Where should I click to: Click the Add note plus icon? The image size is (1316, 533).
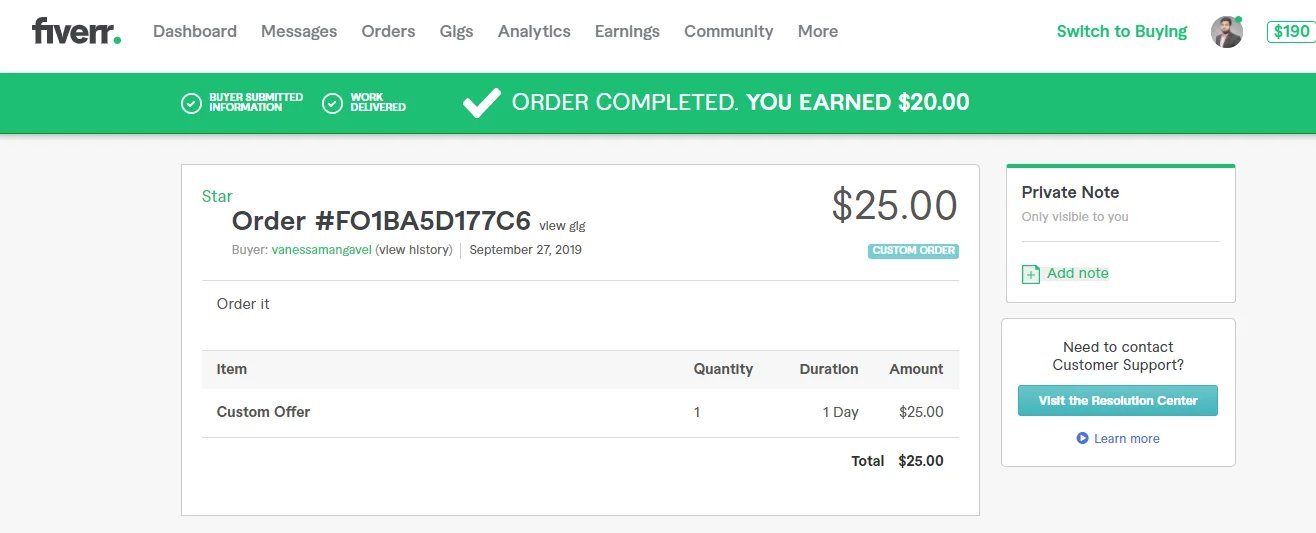click(1031, 274)
